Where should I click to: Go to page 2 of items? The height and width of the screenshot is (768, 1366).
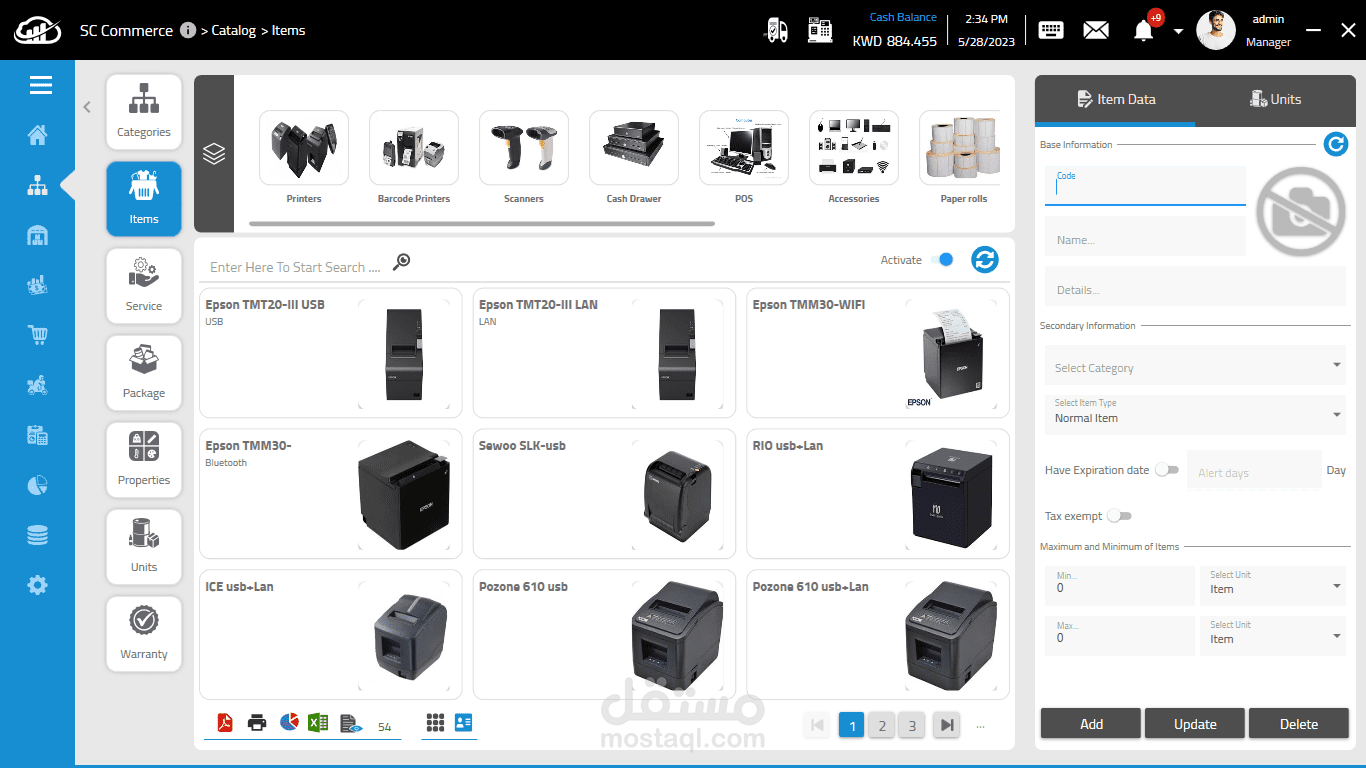point(881,725)
